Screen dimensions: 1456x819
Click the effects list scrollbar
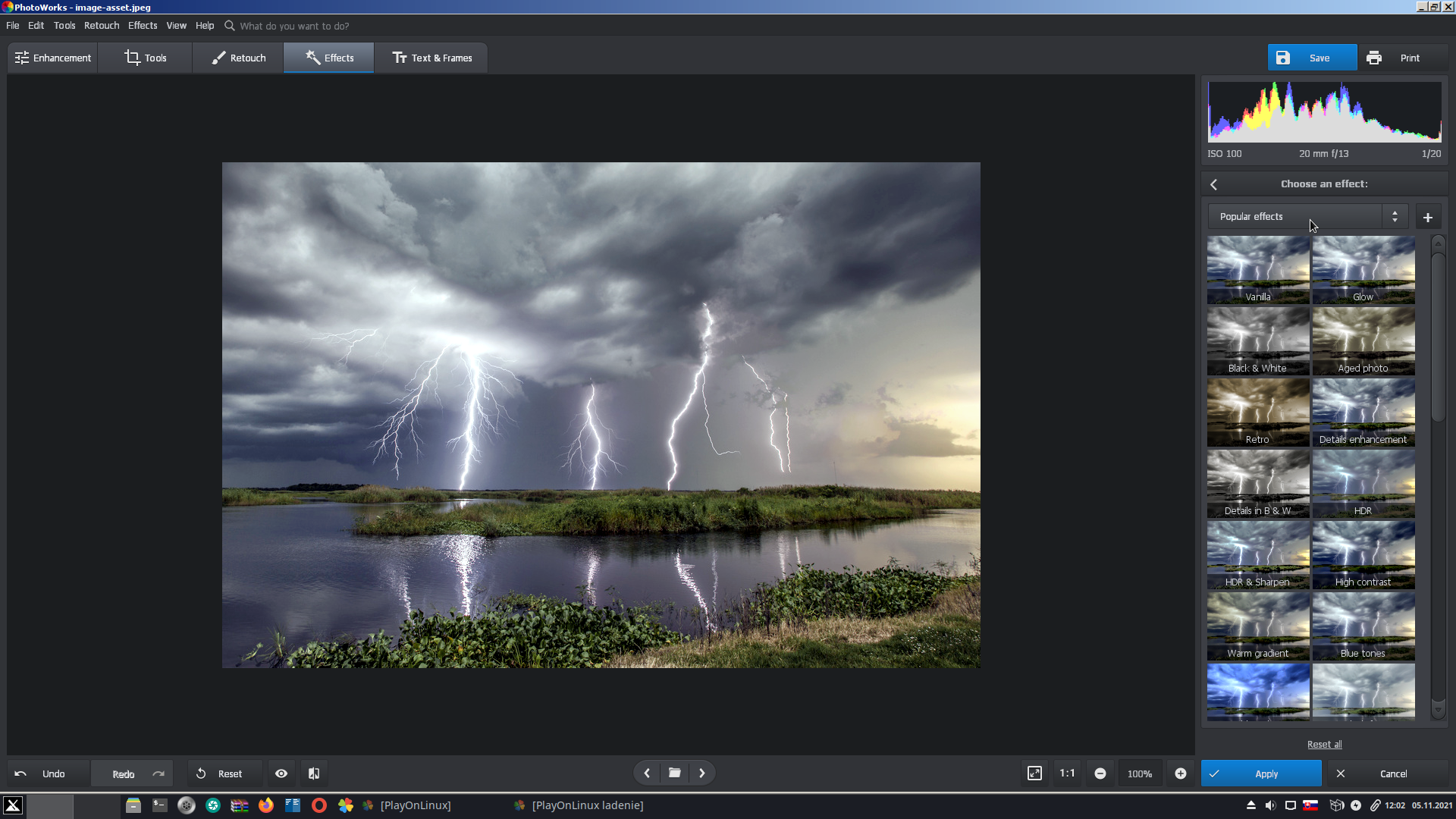(x=1438, y=337)
